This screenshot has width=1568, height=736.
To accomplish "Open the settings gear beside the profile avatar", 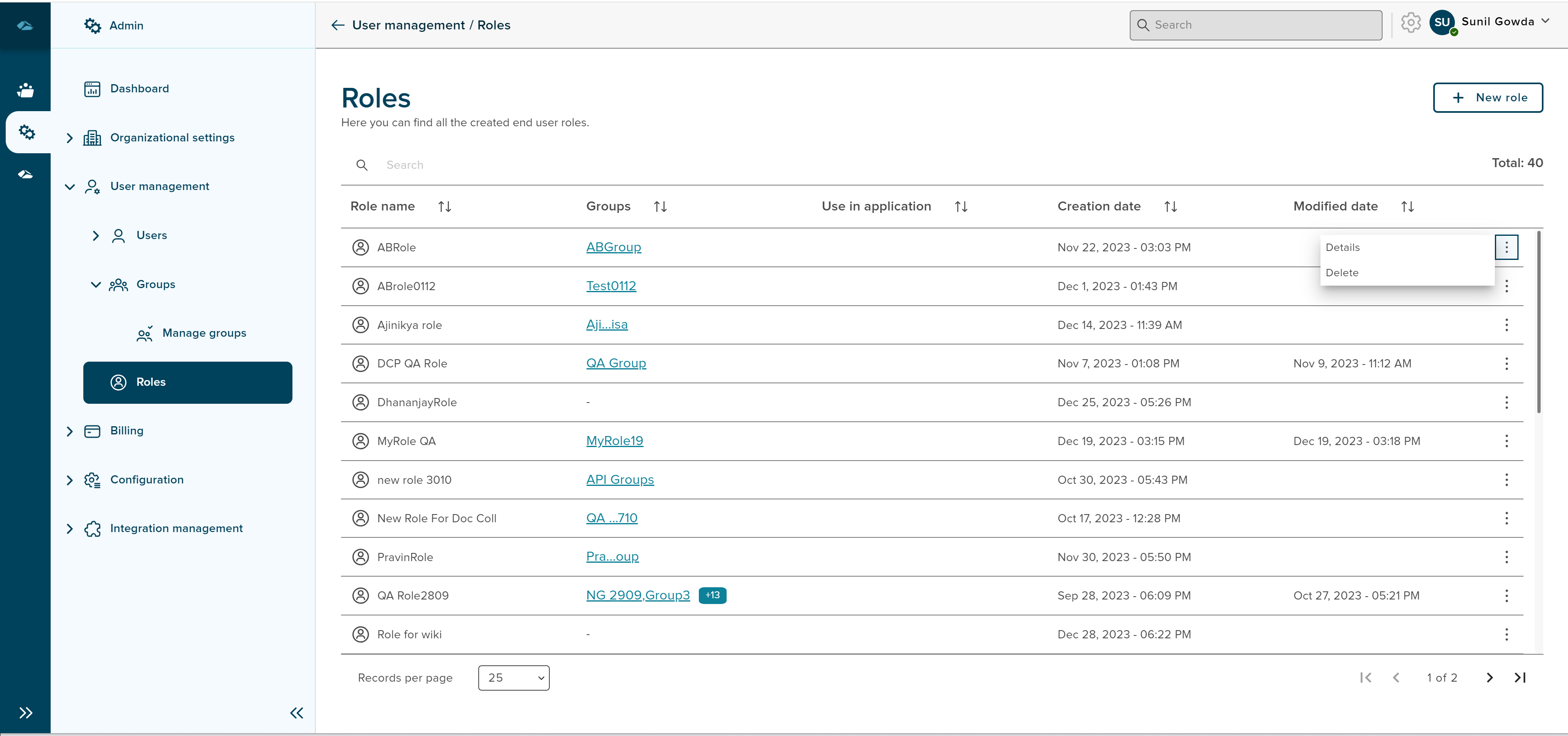I will 1411,22.
